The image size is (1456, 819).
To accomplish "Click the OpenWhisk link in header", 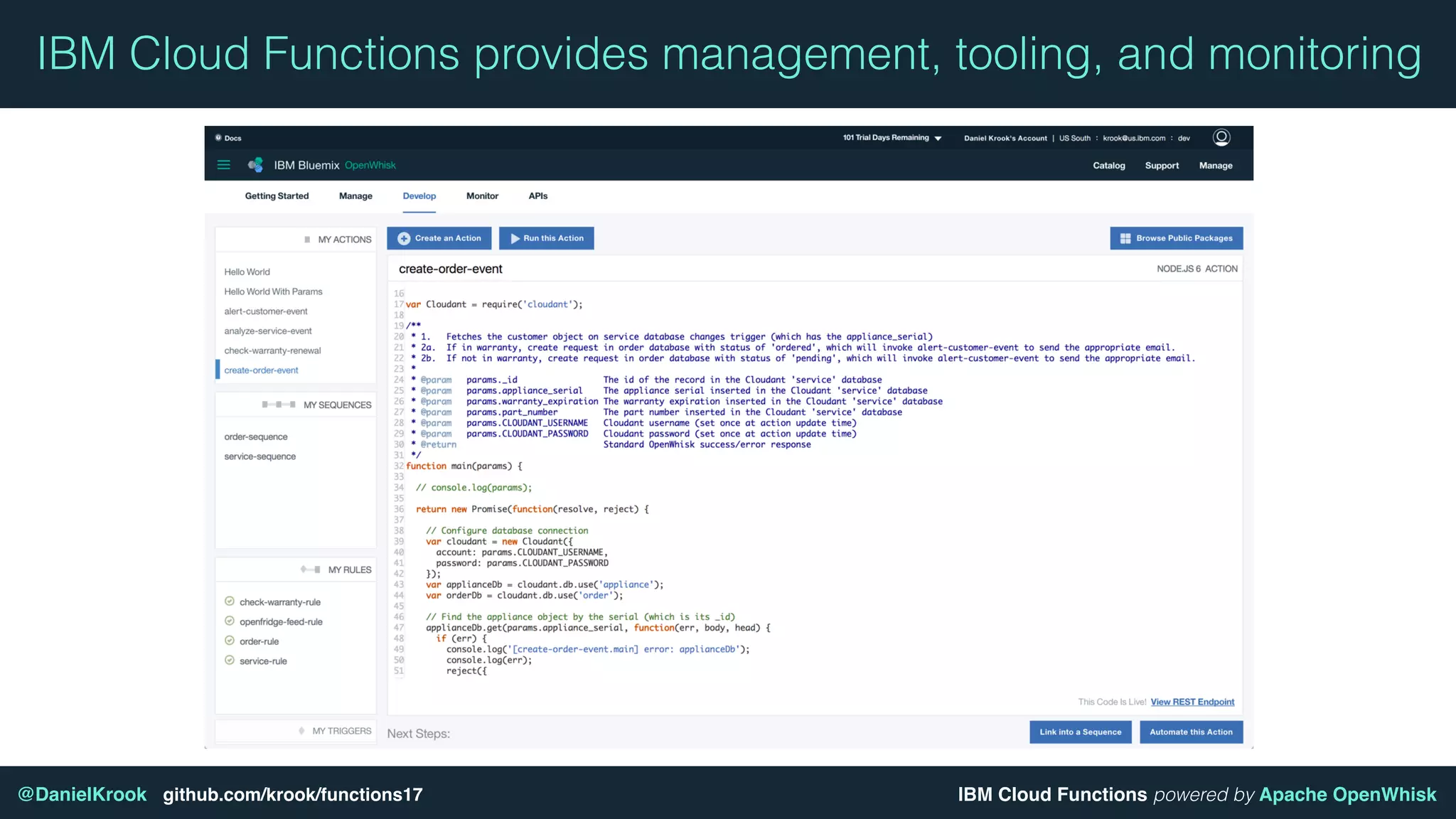I will pos(370,165).
